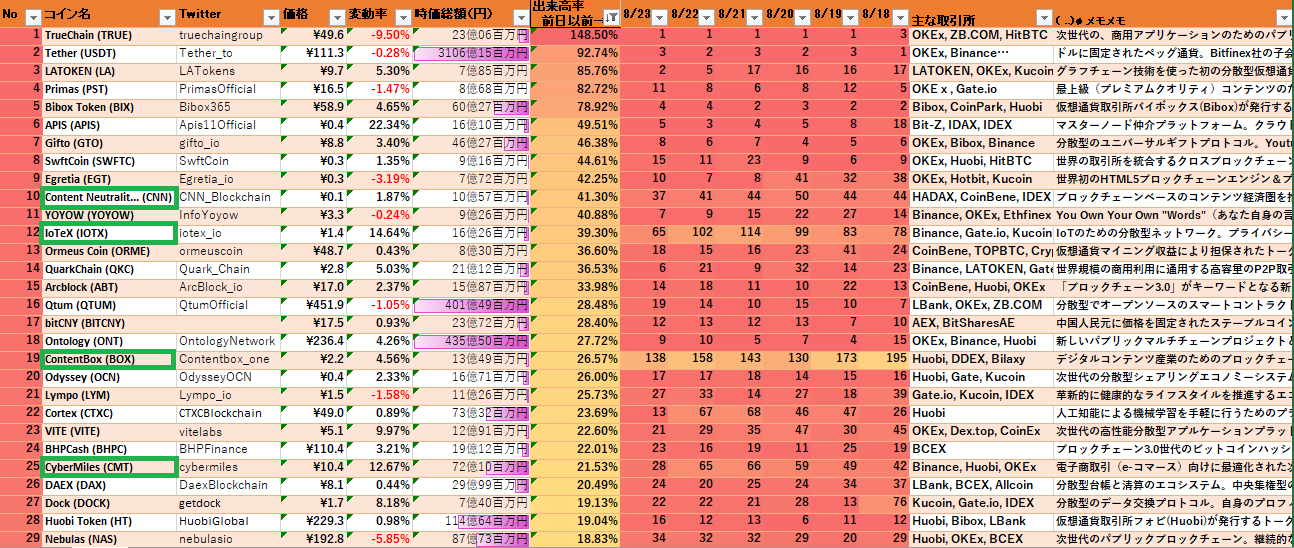This screenshot has width=1294, height=548.
Task: Open the 8/20 column filter dropdown
Action: click(801, 17)
